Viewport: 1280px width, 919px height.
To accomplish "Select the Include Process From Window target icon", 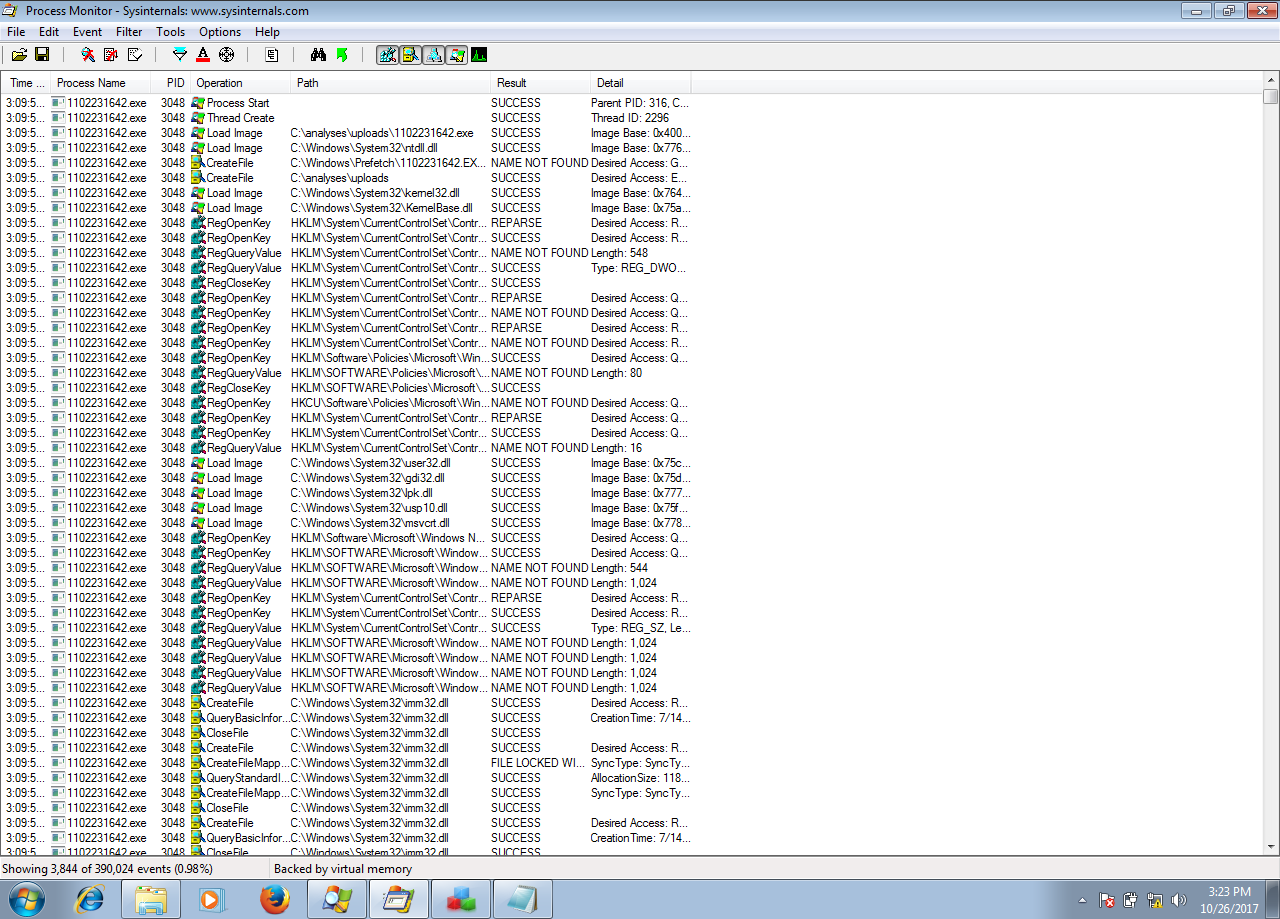I will [x=227, y=55].
